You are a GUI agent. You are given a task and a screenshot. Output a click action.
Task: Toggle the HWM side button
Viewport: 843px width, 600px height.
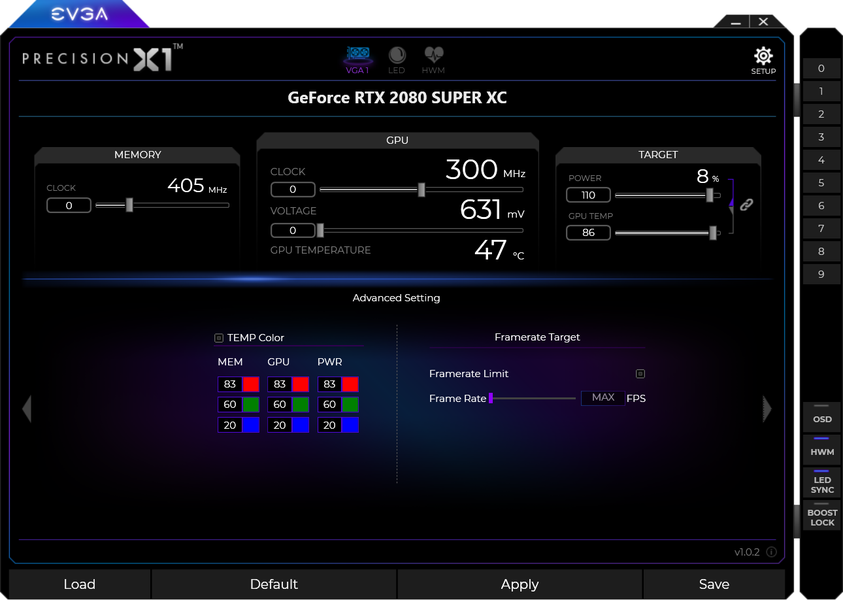[822, 449]
